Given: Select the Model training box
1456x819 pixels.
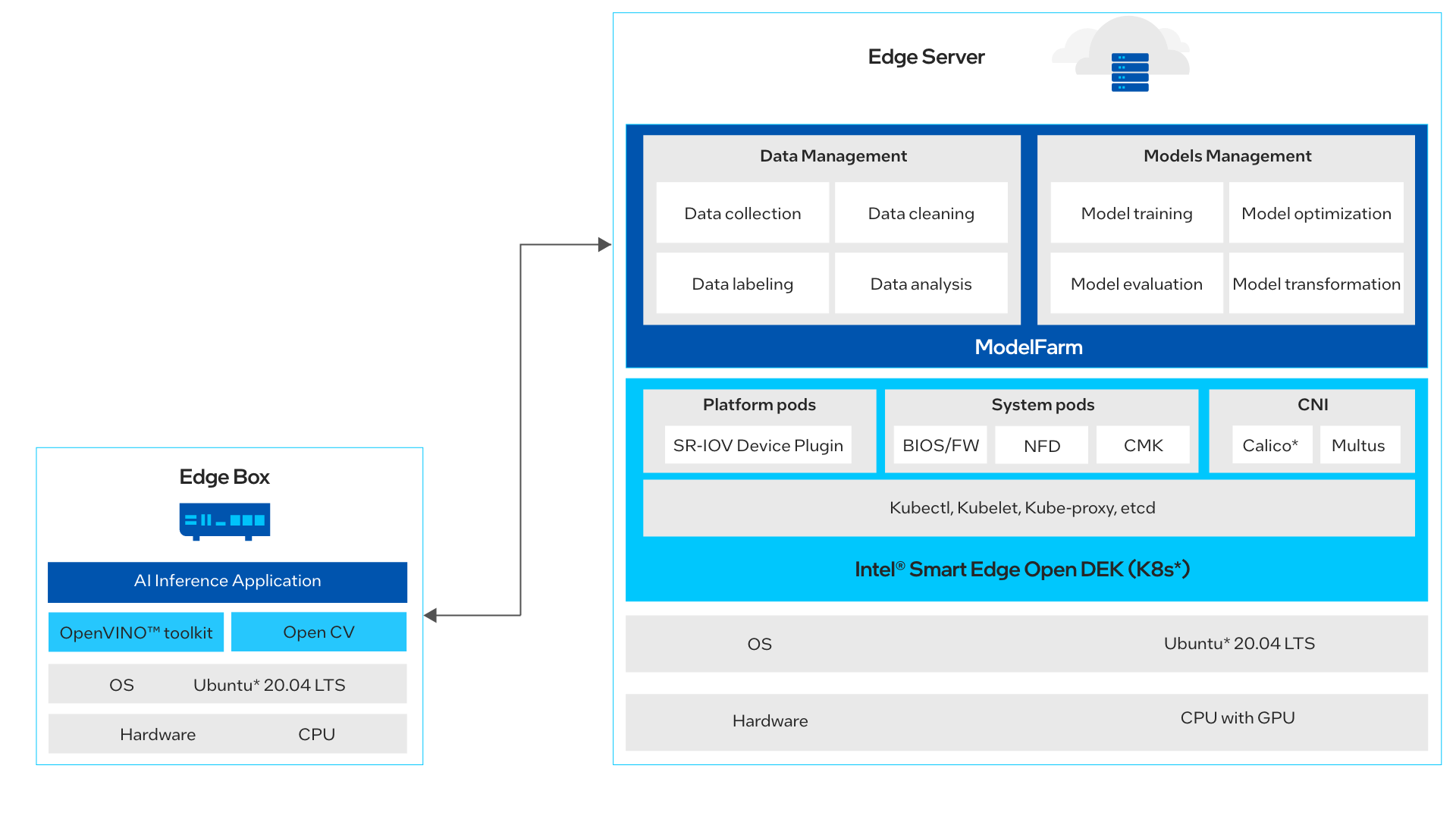Looking at the screenshot, I should pos(1136,213).
